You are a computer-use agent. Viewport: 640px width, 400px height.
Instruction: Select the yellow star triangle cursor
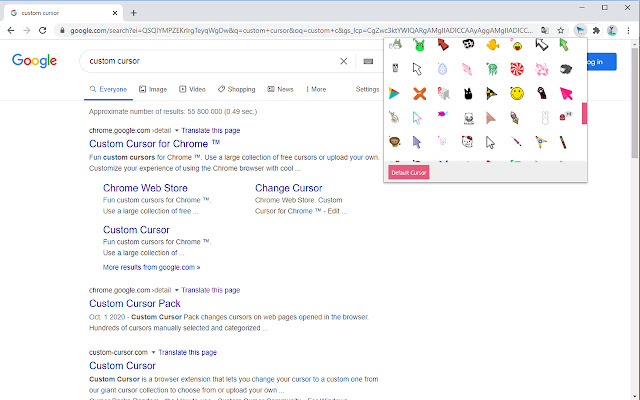click(541, 142)
